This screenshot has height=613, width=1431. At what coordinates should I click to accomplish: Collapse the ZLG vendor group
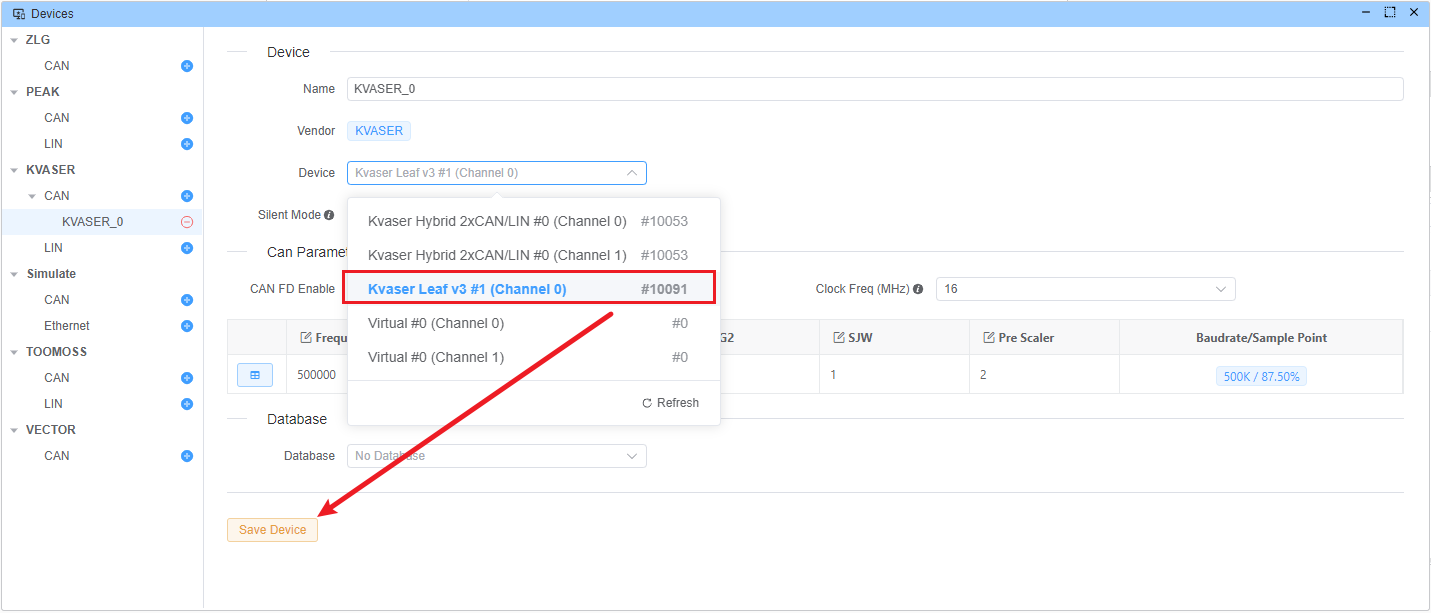click(14, 40)
